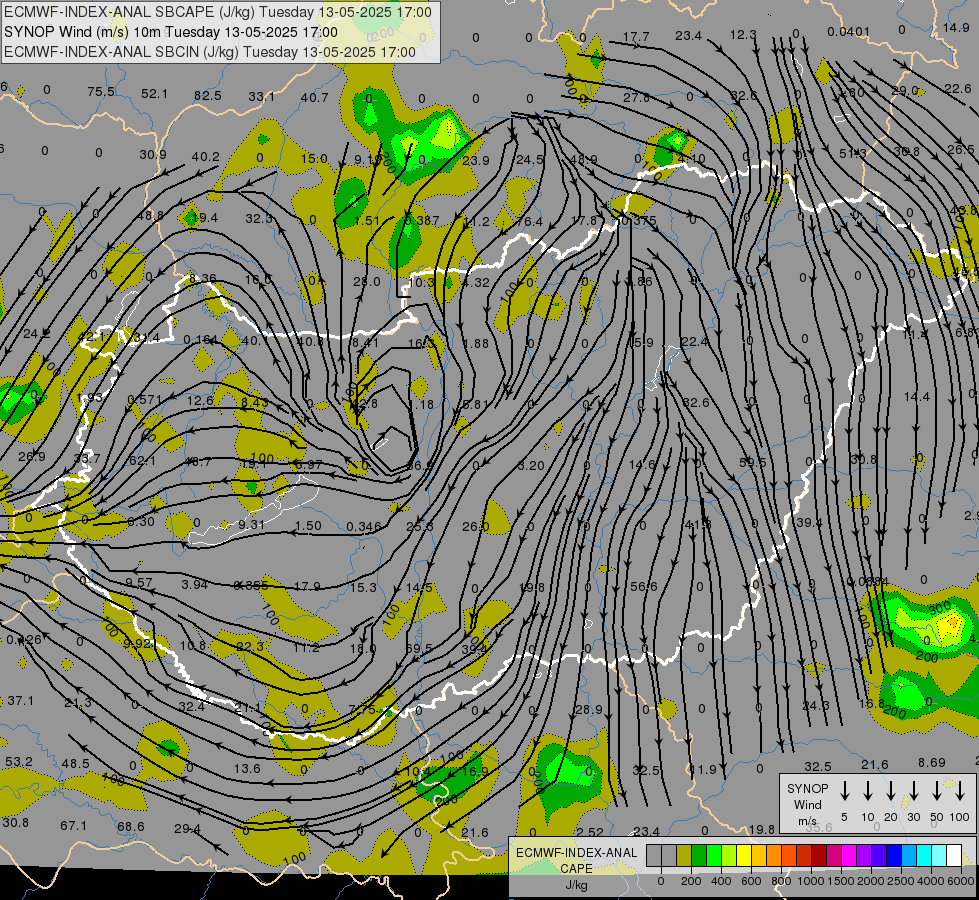Pick the olive swatch in CAPE color bar
The width and height of the screenshot is (979, 900).
pos(684,856)
